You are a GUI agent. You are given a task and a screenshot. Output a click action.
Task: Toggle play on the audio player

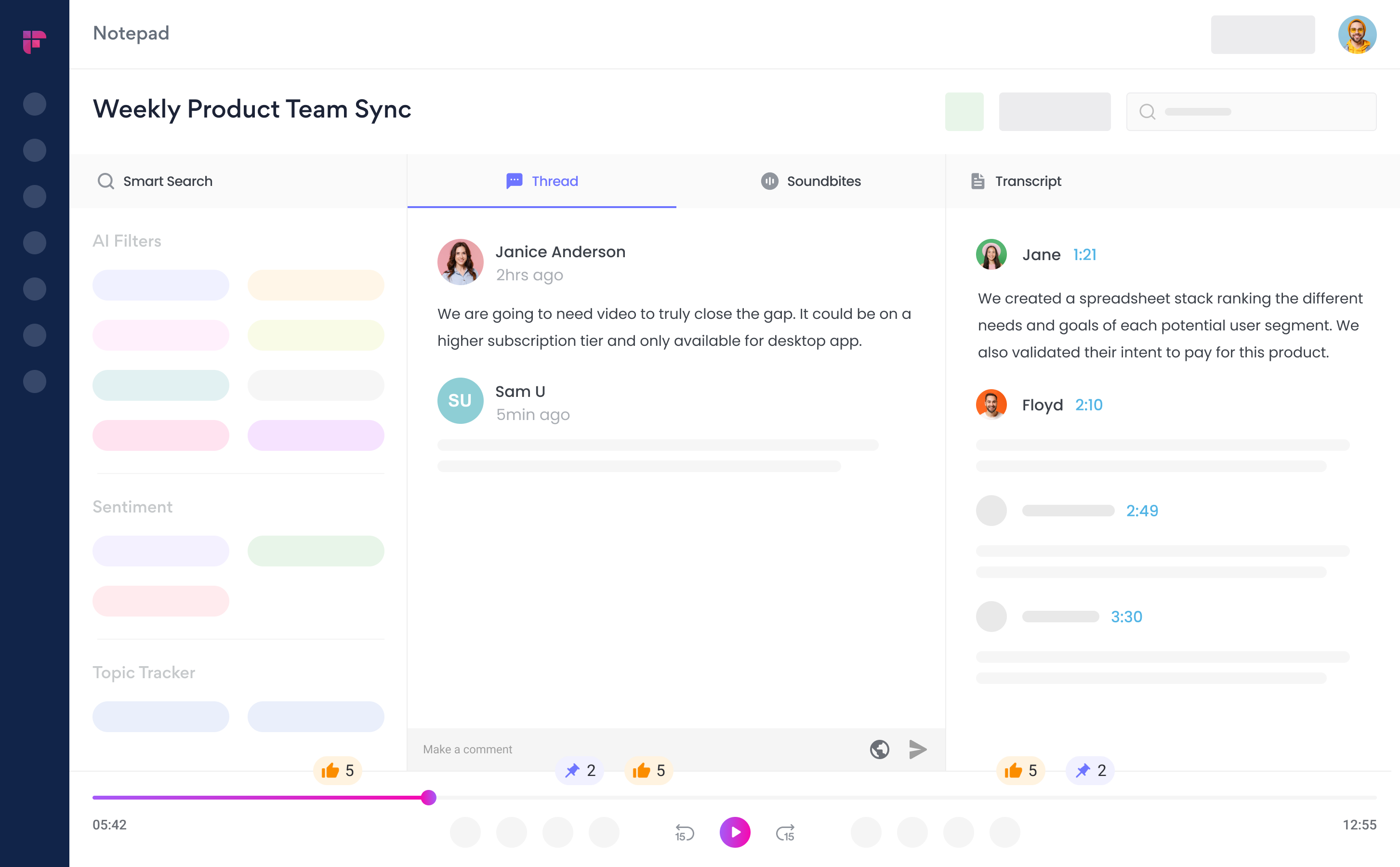tap(735, 833)
